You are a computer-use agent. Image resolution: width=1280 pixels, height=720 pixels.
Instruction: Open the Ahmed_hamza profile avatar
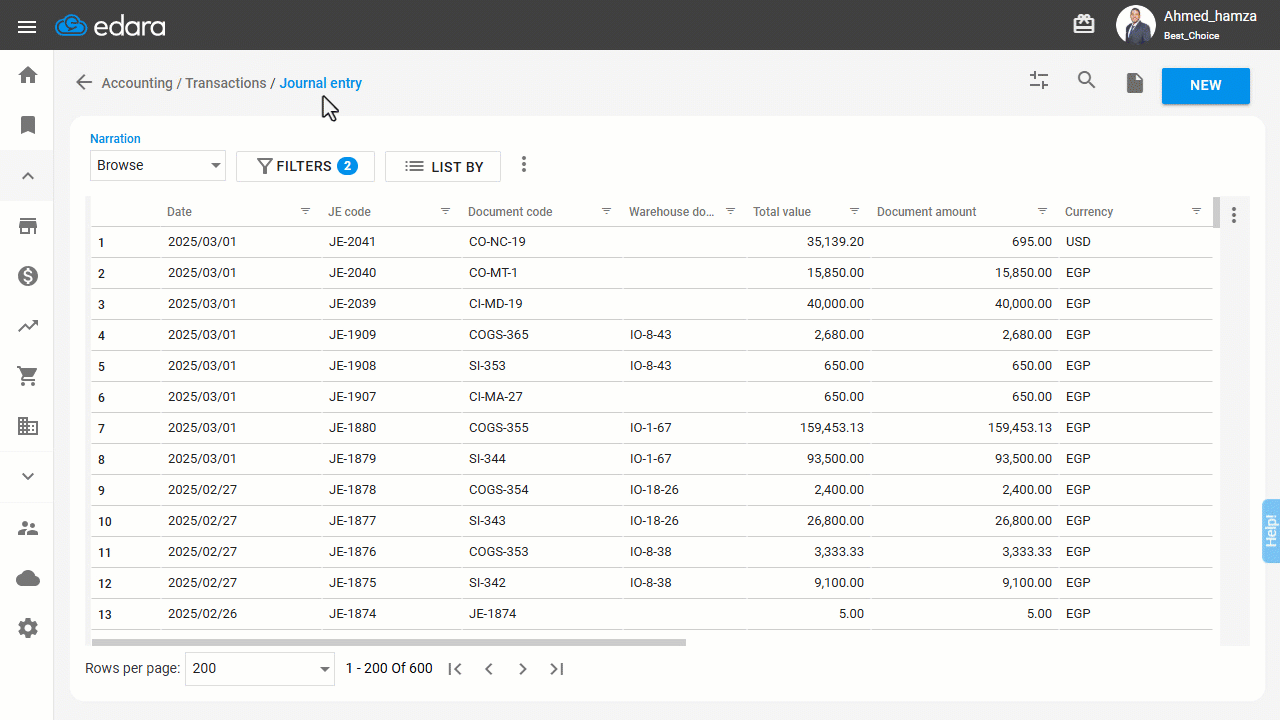[x=1135, y=25]
